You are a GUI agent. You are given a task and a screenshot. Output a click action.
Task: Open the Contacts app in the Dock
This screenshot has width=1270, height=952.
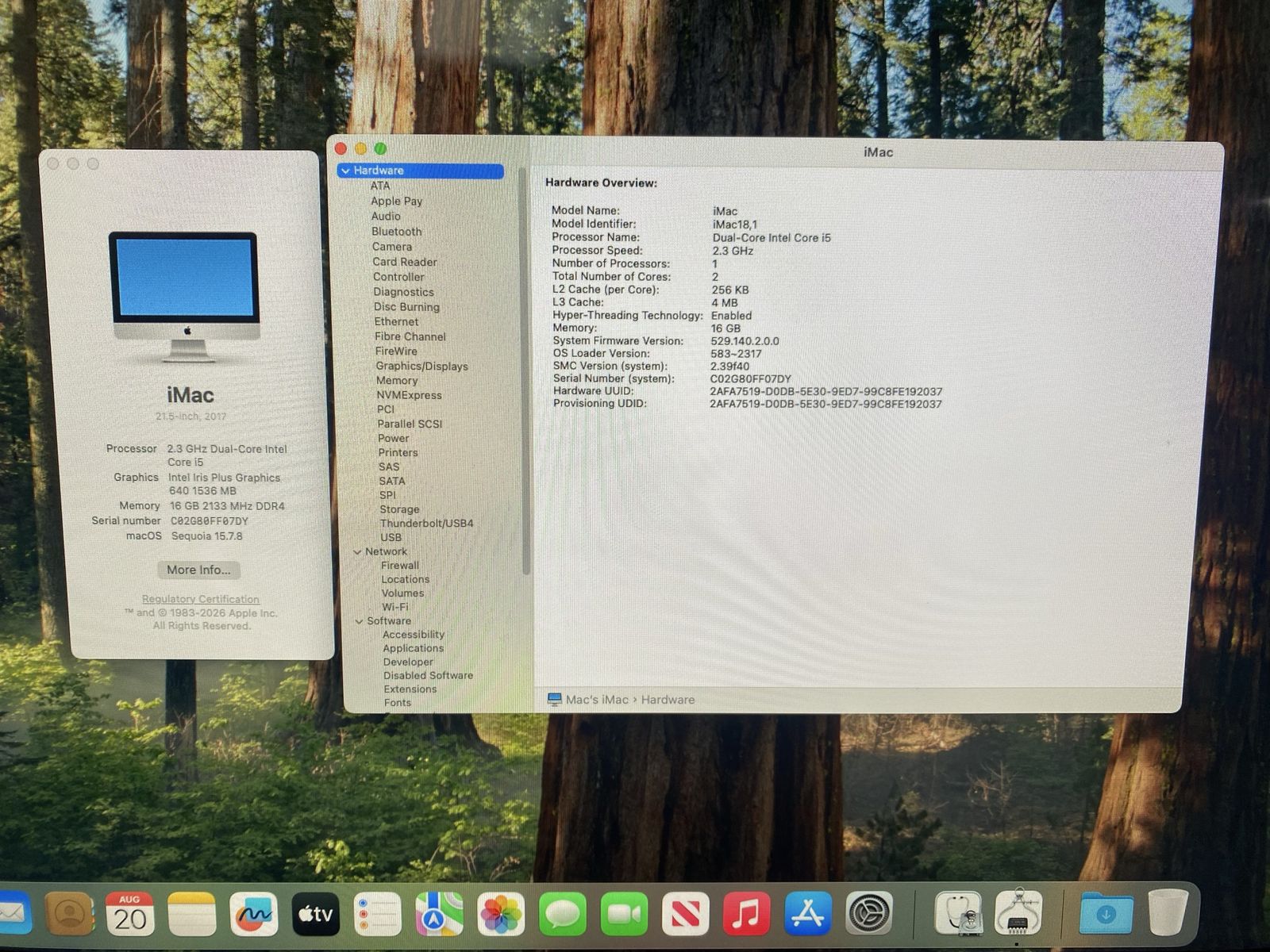[69, 914]
